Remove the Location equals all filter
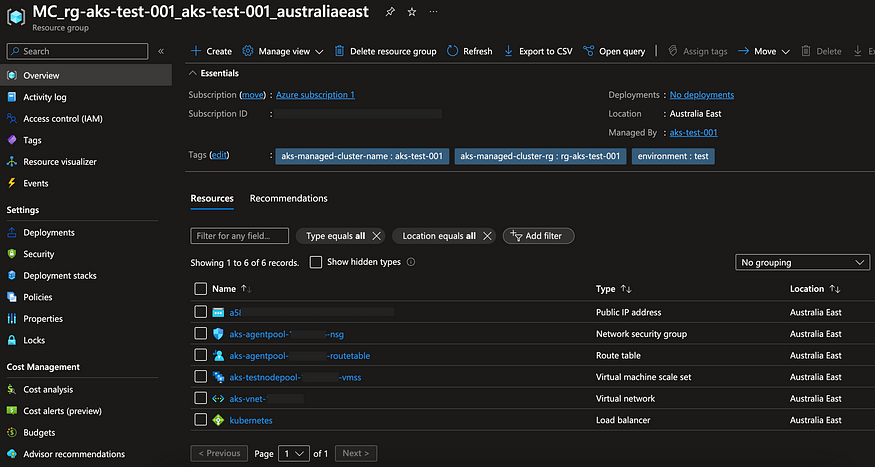The image size is (875, 467). [x=487, y=236]
